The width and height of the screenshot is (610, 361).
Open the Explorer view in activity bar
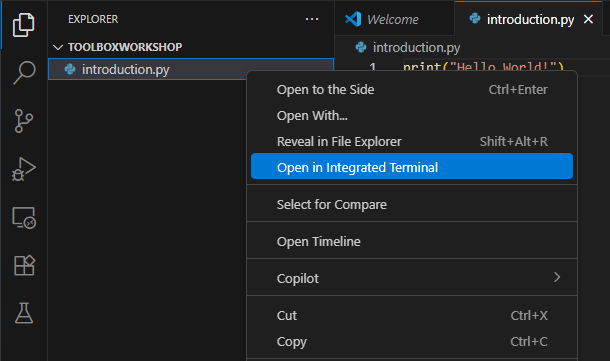[x=24, y=25]
